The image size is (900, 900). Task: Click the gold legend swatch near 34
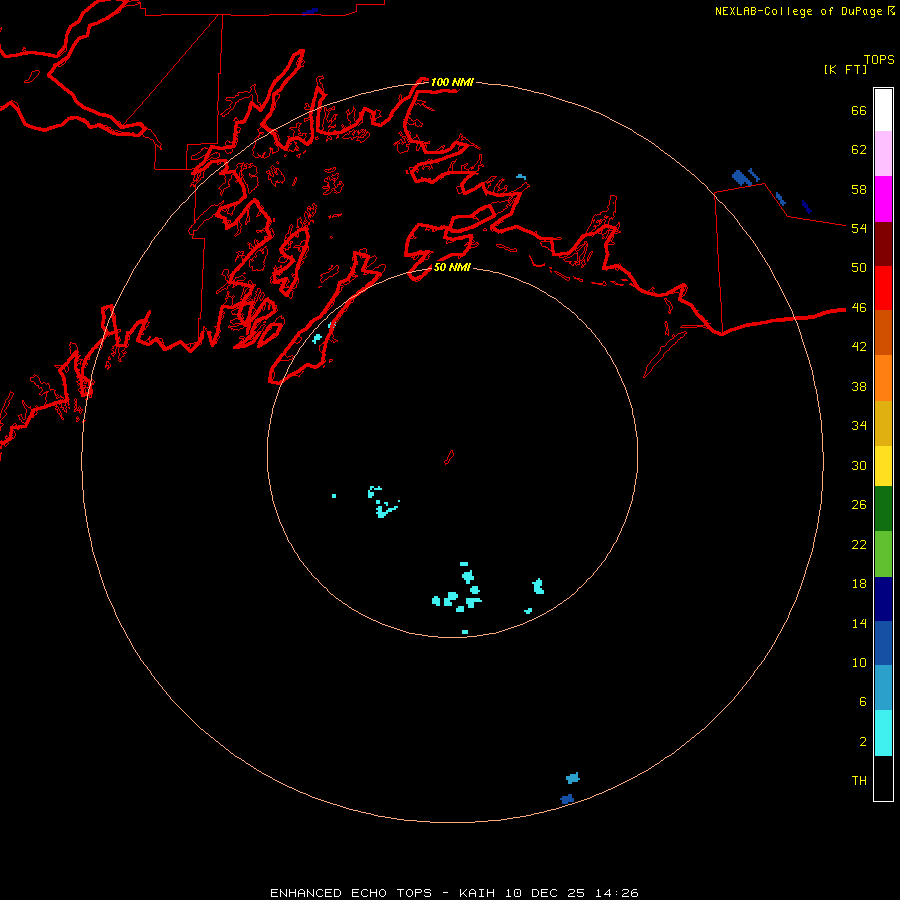point(883,423)
